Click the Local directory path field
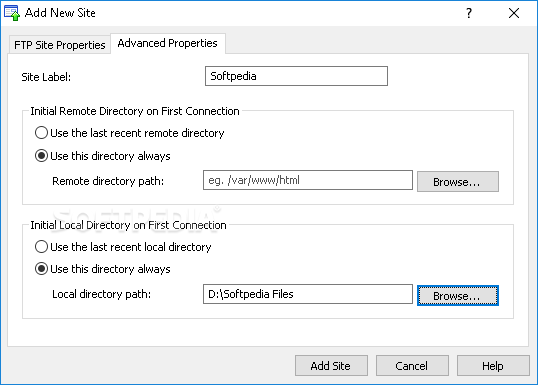The width and height of the screenshot is (538, 385). (308, 294)
